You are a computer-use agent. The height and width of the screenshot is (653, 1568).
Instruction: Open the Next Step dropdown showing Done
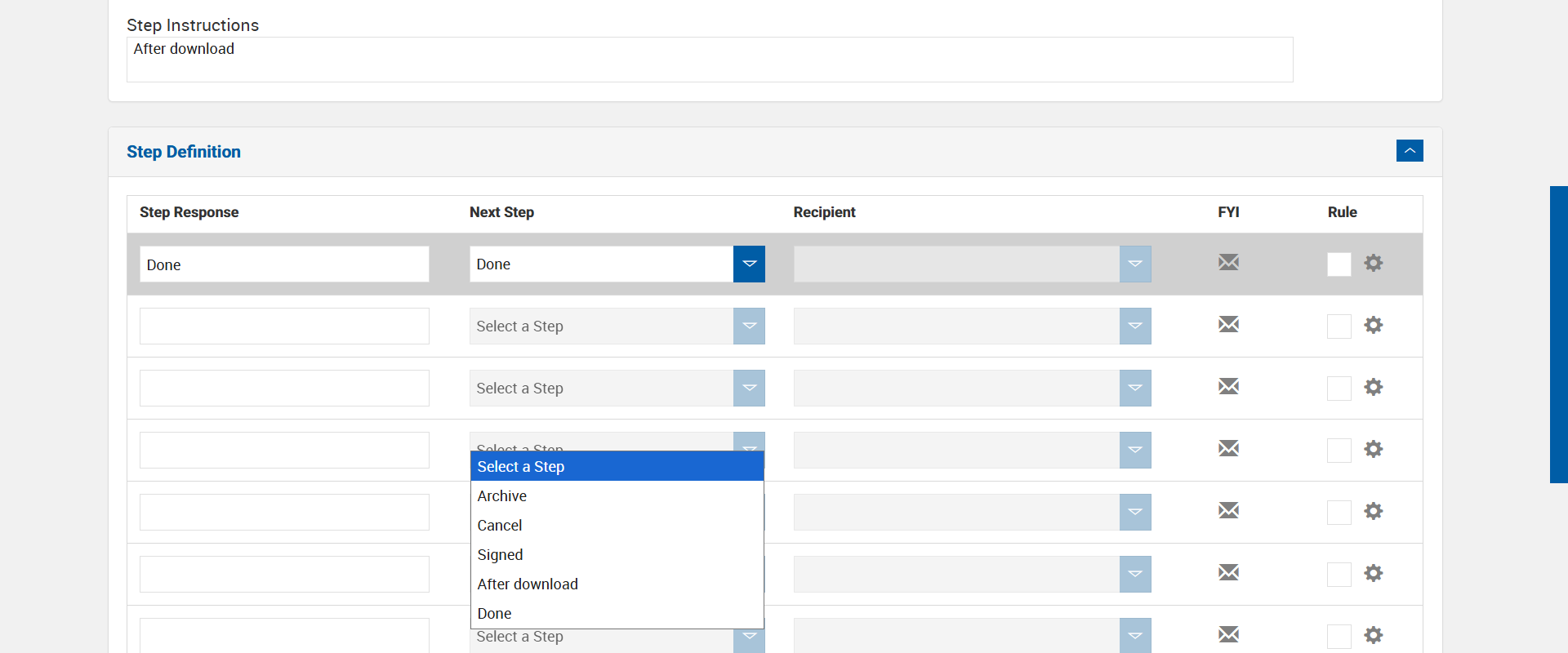(x=749, y=264)
